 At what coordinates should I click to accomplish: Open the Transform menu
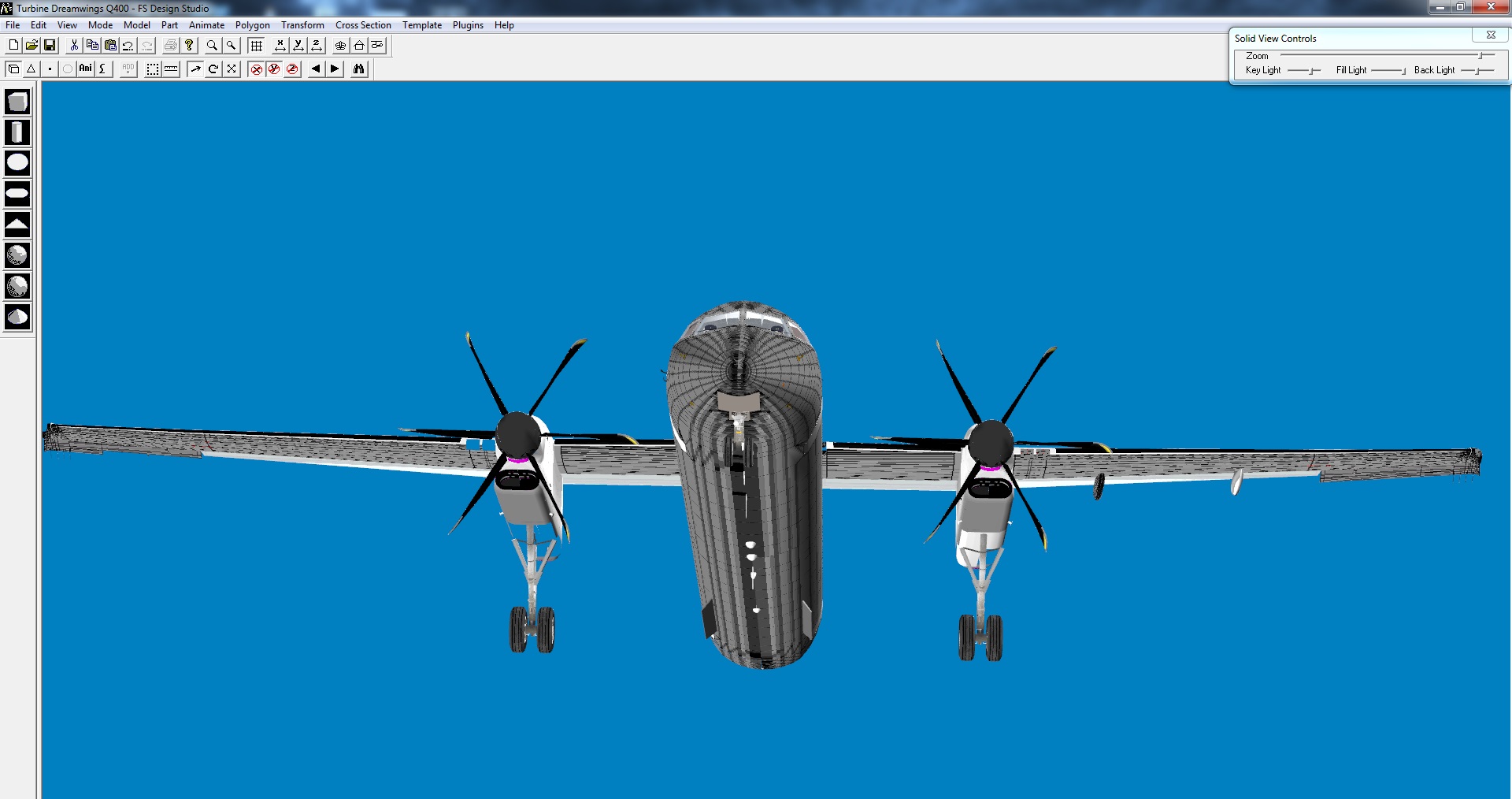tap(302, 25)
